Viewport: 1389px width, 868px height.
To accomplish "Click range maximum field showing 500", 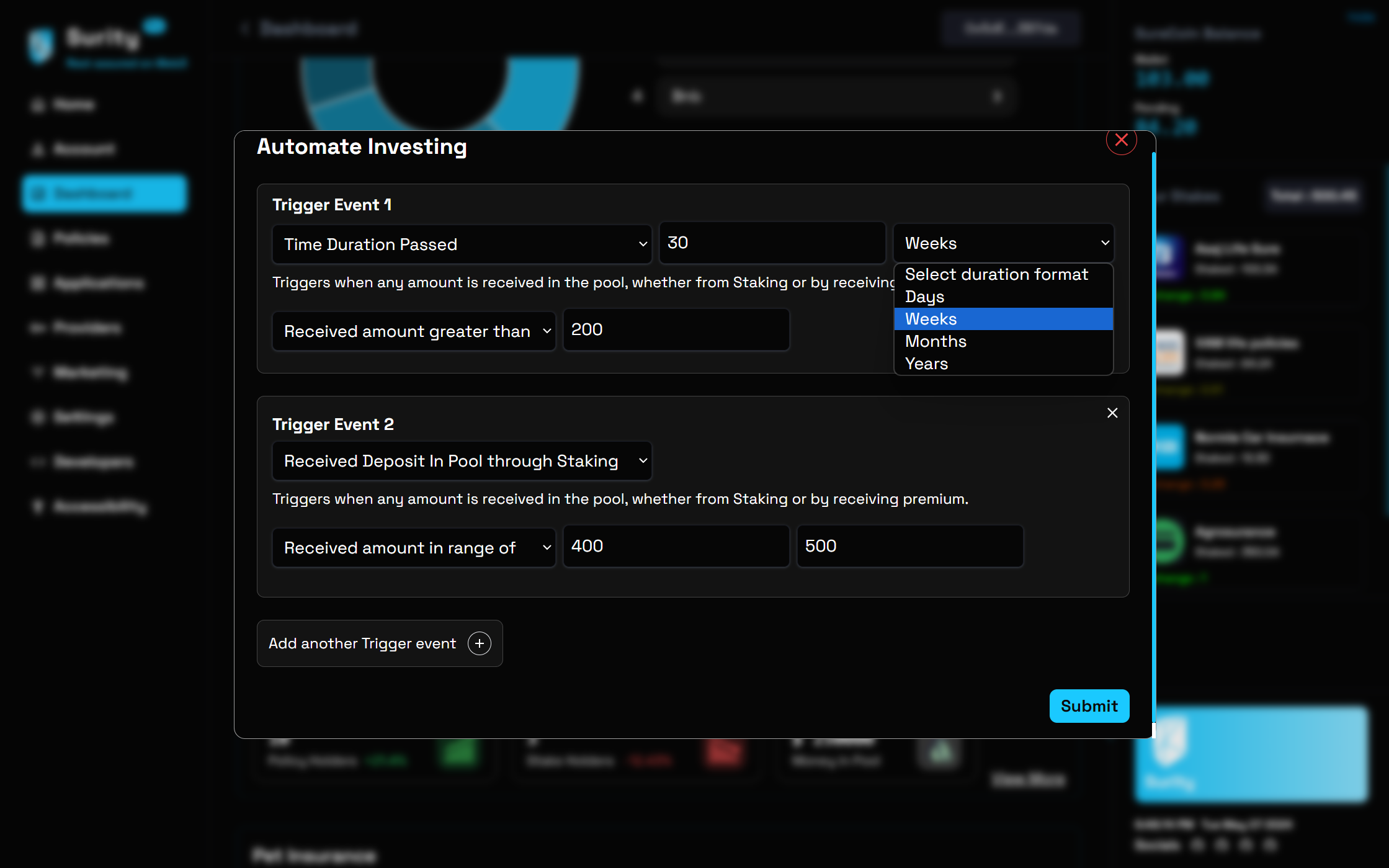I will [x=909, y=547].
